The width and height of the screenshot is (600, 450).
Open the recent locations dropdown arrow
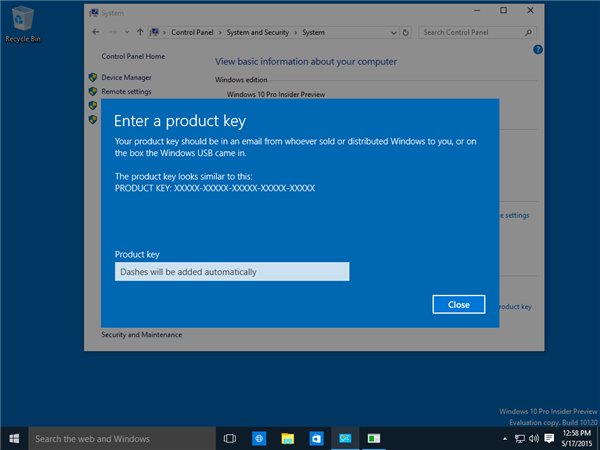pyautogui.click(x=126, y=32)
